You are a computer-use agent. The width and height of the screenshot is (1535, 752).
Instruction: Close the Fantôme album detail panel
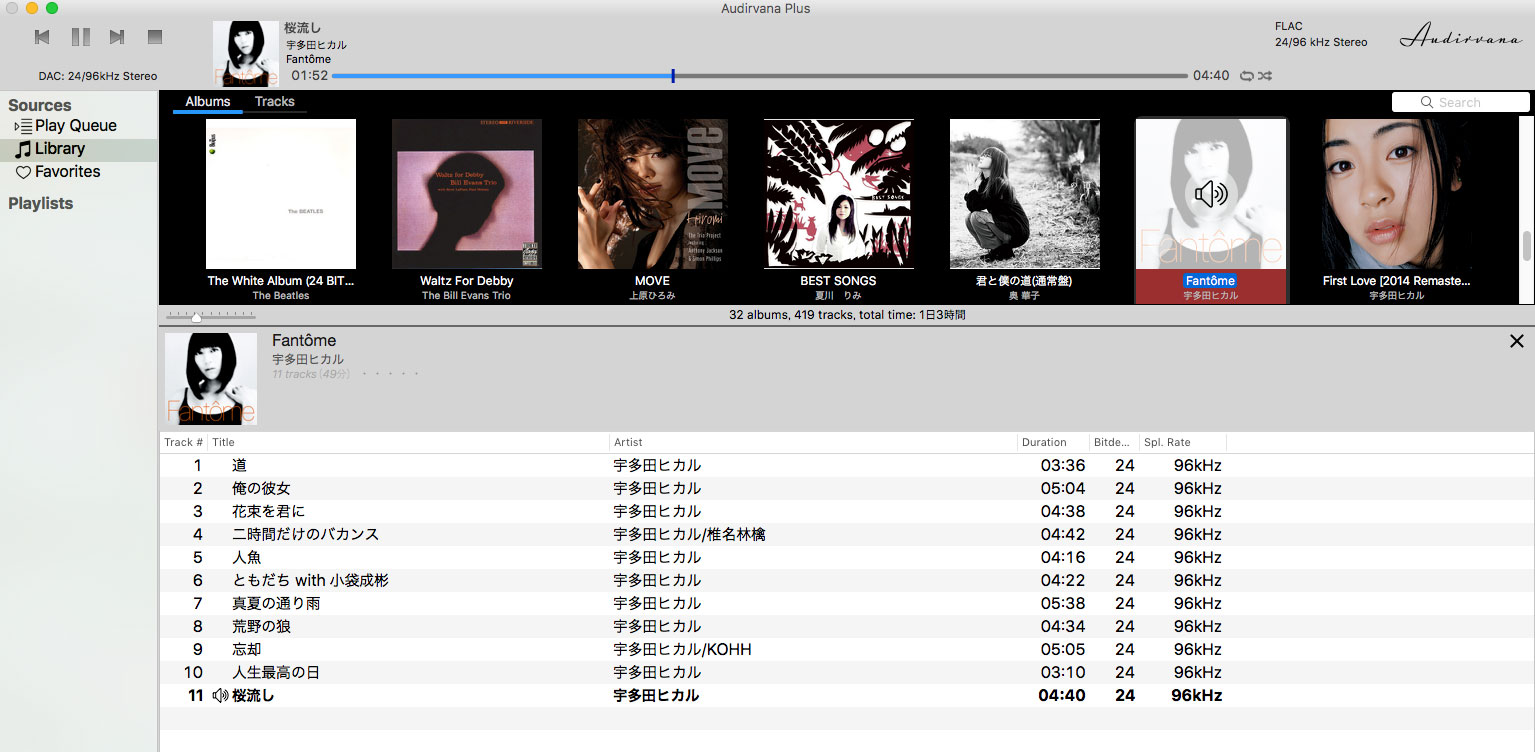[x=1516, y=341]
